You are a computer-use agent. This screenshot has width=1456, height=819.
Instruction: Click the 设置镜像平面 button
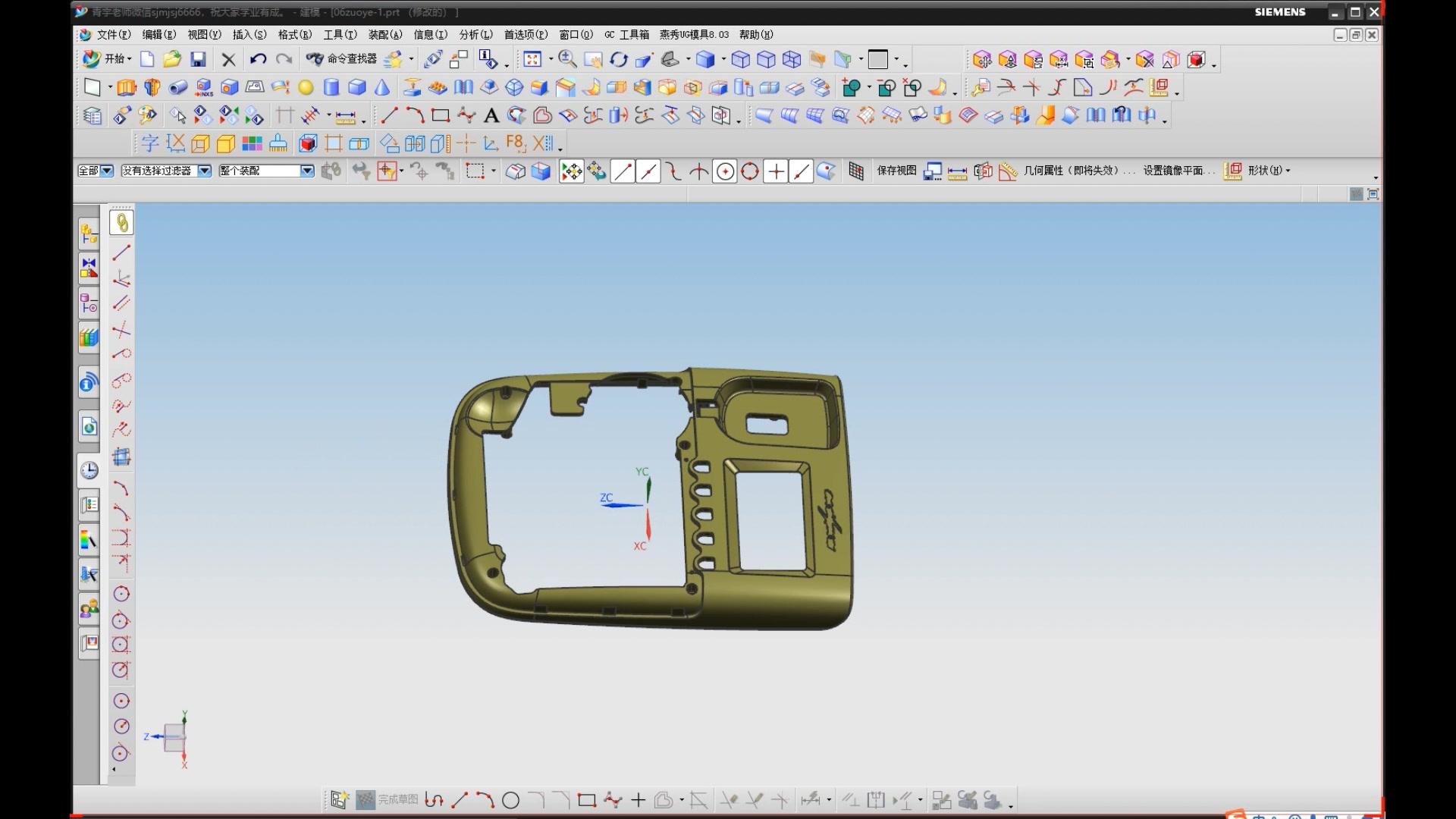[1176, 171]
